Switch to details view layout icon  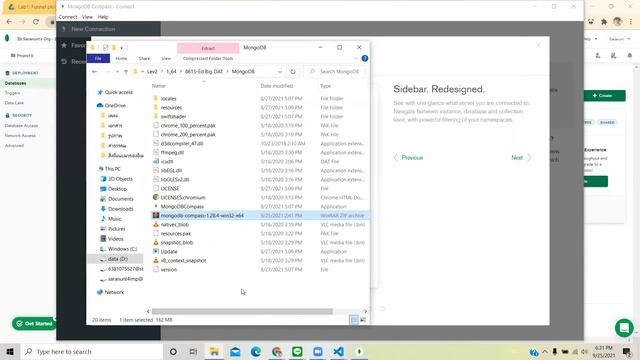[353, 320]
